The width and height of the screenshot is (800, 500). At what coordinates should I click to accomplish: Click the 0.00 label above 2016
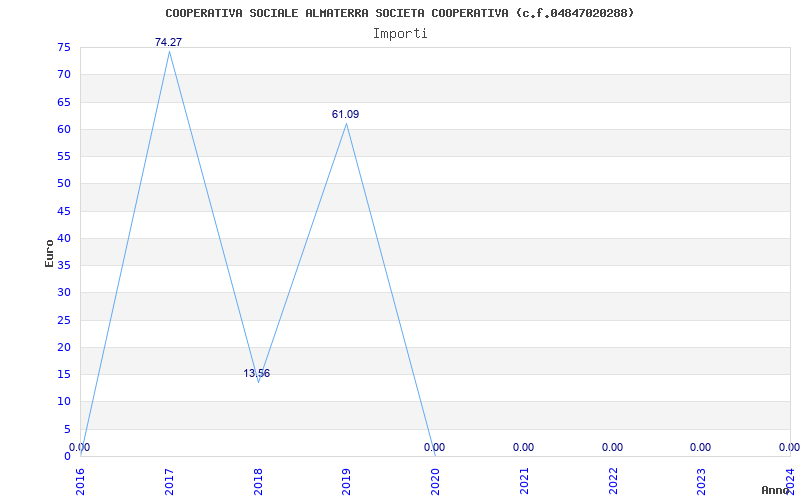pos(80,447)
